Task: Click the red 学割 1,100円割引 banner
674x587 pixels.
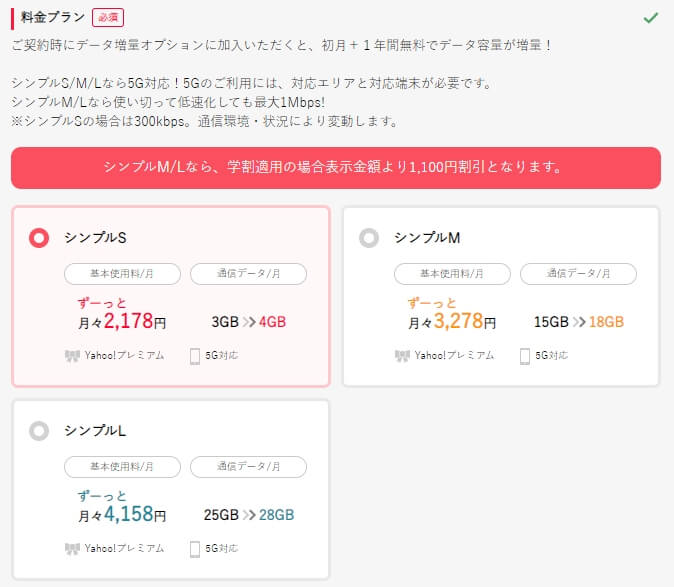Action: tap(336, 168)
